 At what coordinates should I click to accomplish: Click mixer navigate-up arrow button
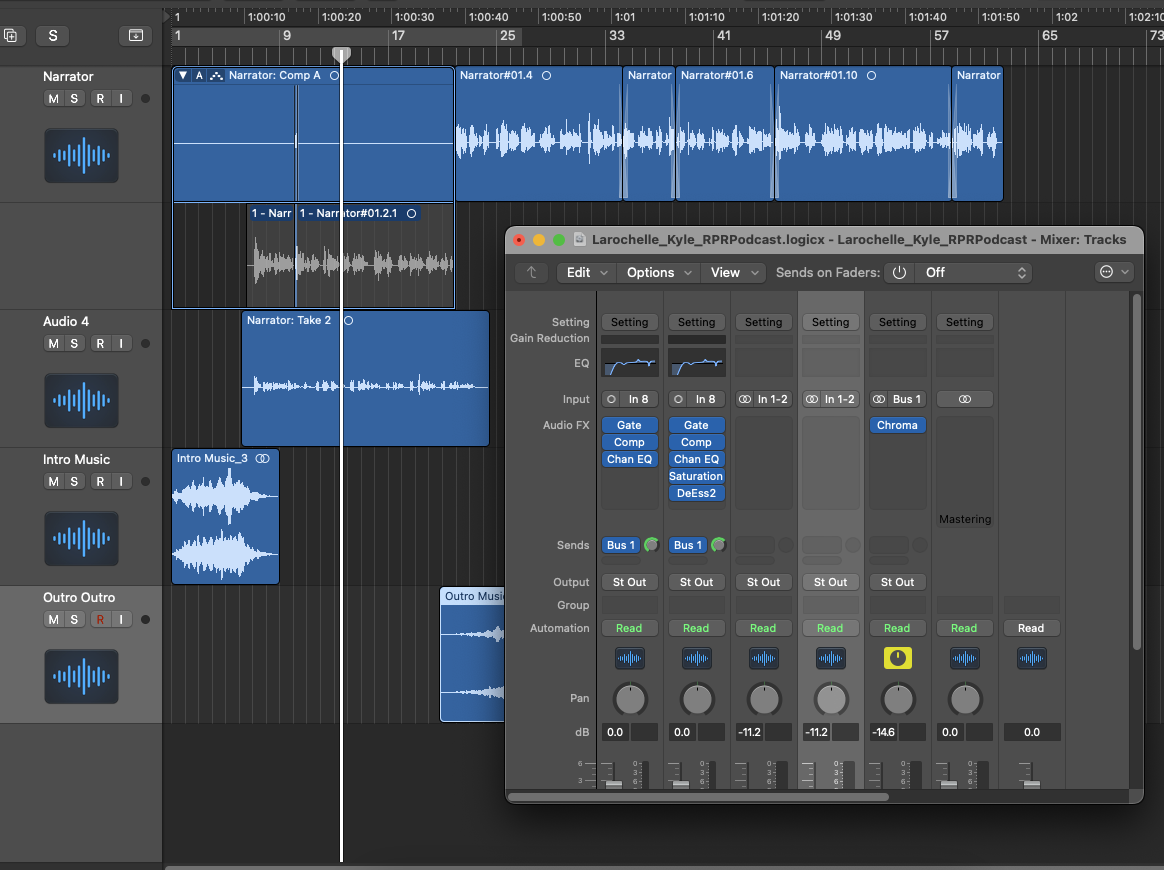pos(532,272)
